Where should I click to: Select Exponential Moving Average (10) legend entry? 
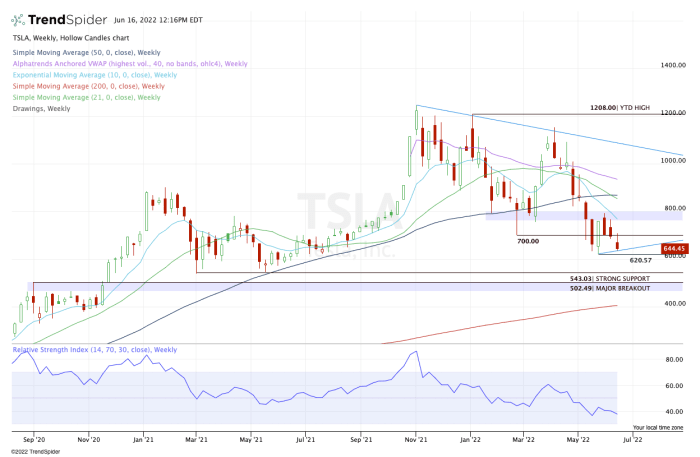(x=95, y=75)
